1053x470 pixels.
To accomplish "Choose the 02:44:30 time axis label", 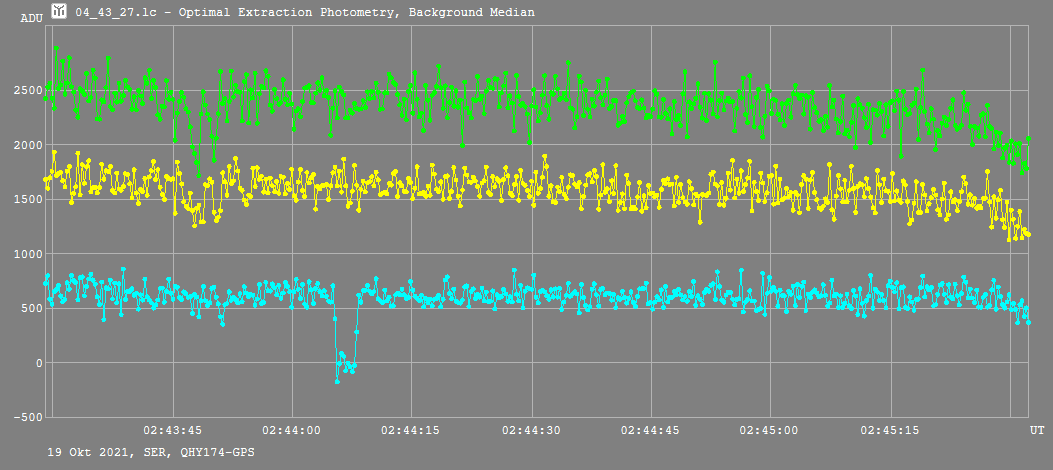I will click(x=531, y=430).
